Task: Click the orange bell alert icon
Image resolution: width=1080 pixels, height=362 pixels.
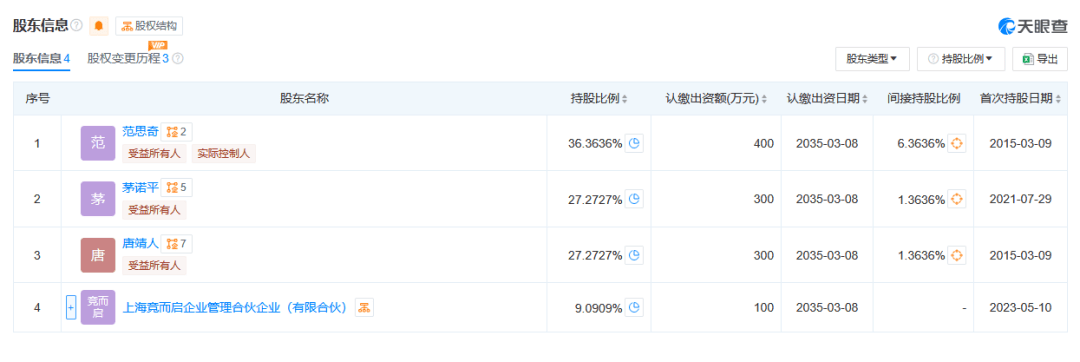Action: click(x=98, y=26)
